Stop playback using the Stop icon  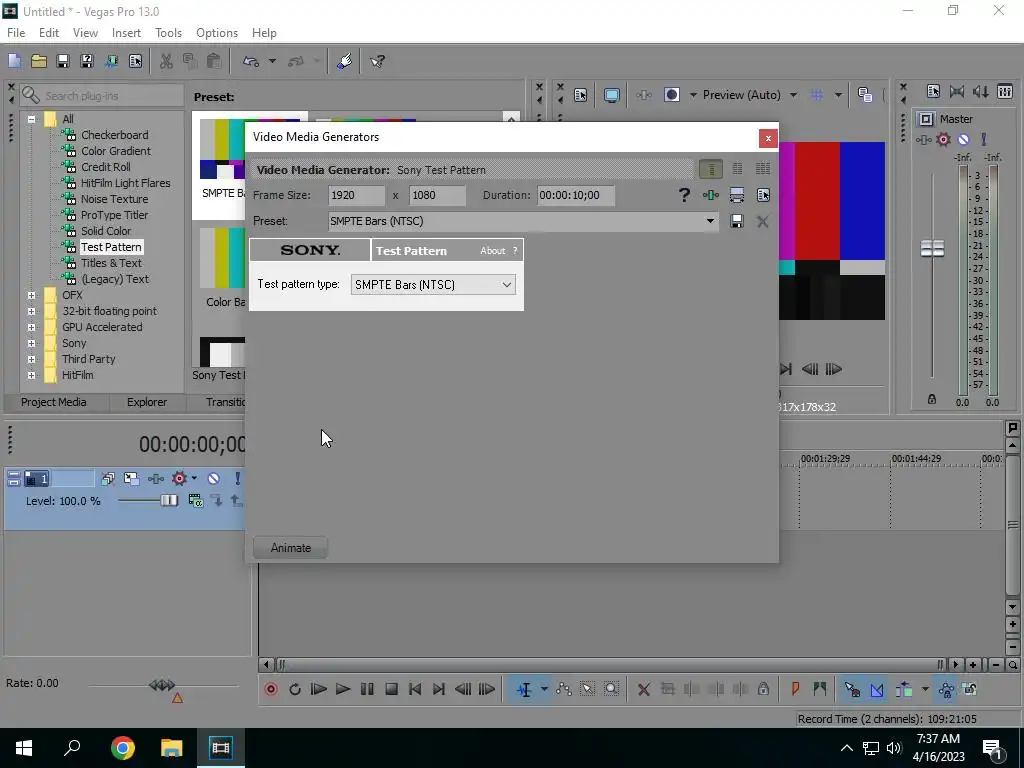(391, 689)
